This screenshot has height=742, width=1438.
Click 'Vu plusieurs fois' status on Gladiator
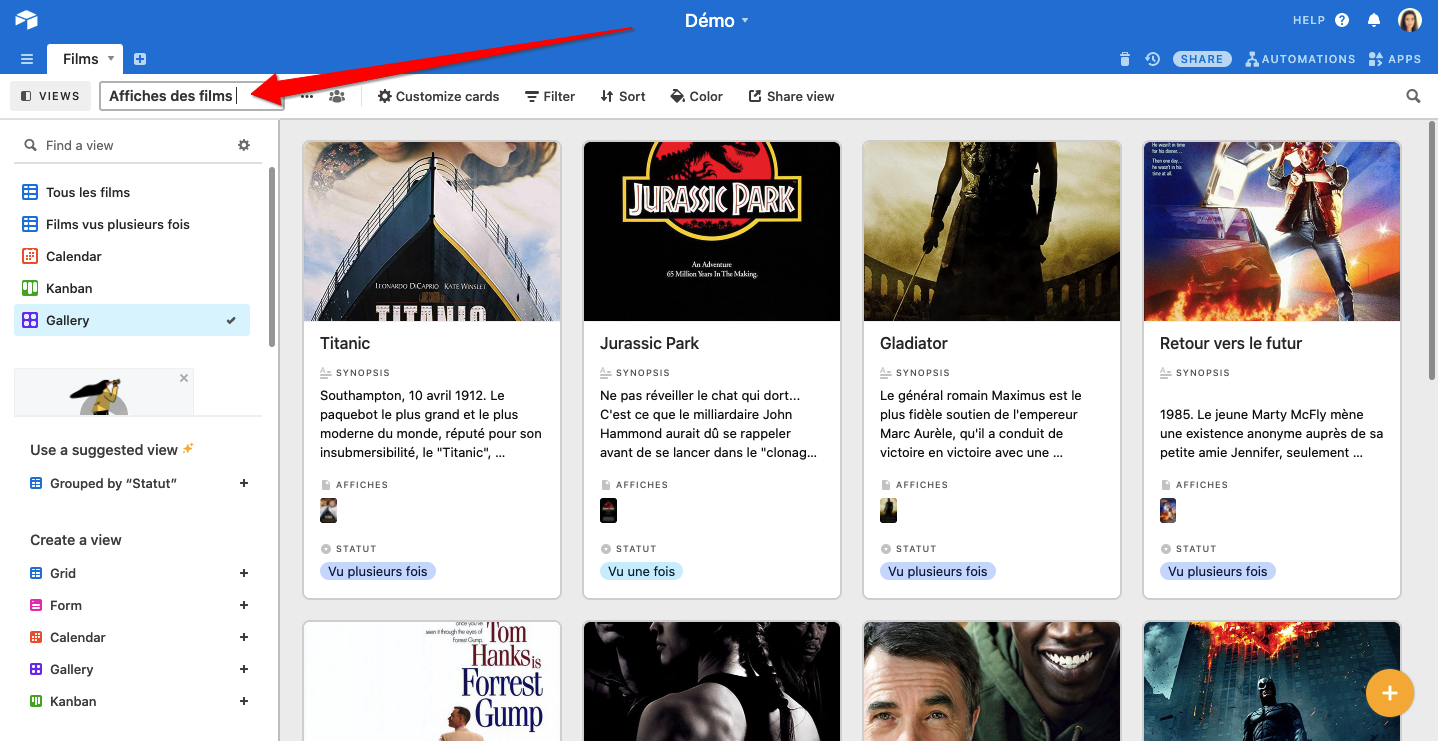click(938, 572)
